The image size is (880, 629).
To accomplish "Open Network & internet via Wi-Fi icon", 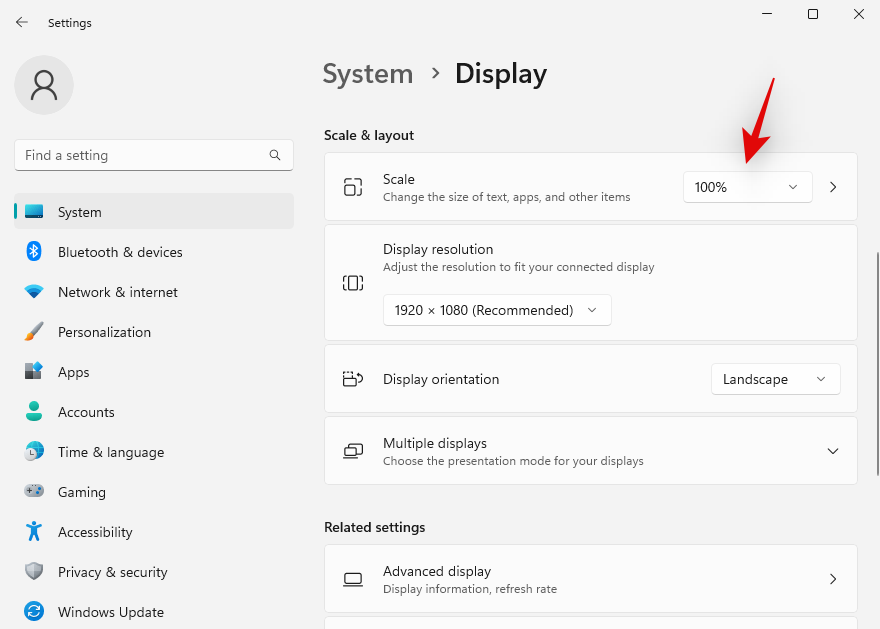I will (x=34, y=292).
